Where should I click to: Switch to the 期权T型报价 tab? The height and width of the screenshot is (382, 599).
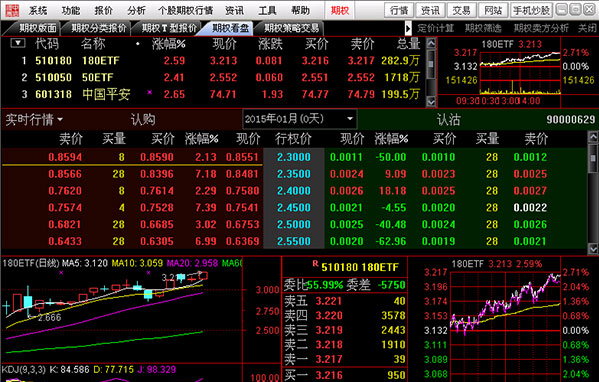click(168, 28)
